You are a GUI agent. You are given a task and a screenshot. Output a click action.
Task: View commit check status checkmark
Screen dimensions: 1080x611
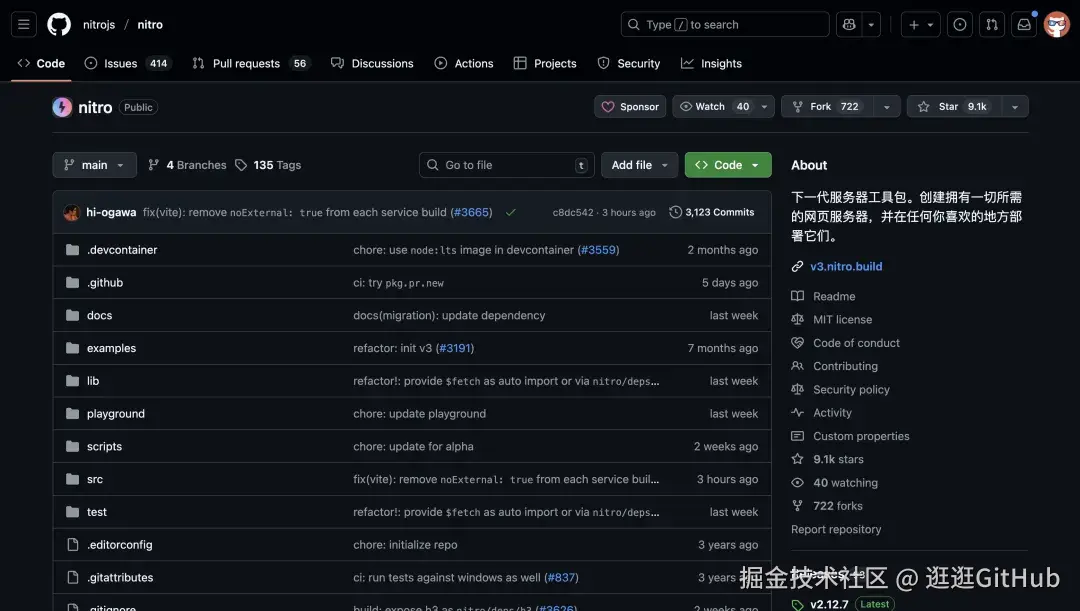tap(510, 212)
